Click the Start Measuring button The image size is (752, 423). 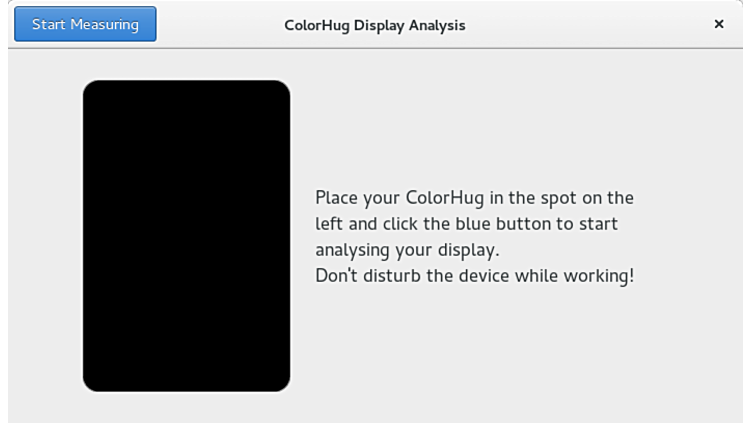(x=85, y=24)
